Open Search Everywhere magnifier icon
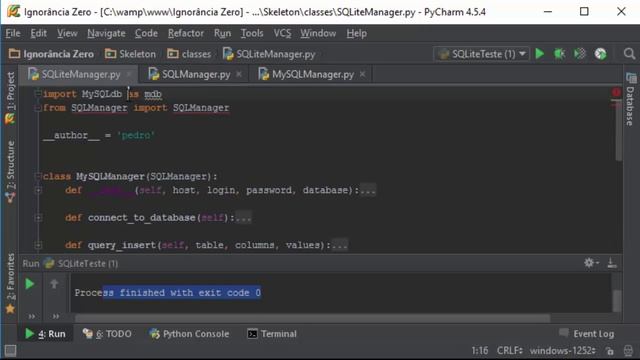Screen dimensions: 640x360 [x=629, y=53]
